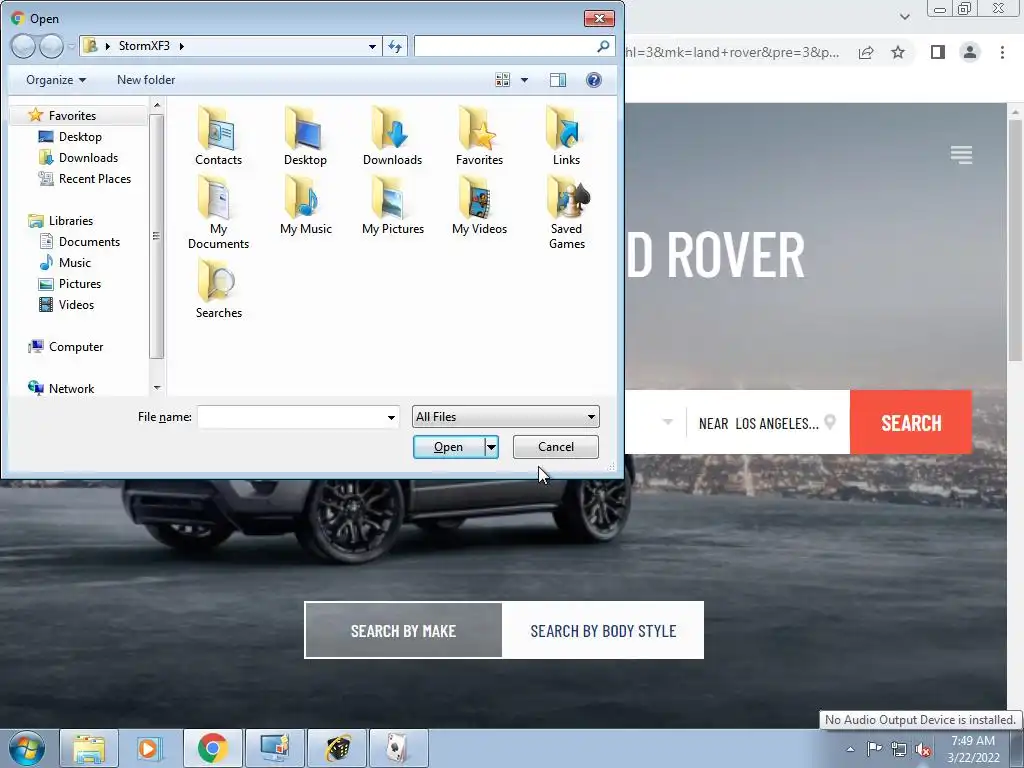1024x768 pixels.
Task: Open the Organize dropdown menu
Action: [56, 80]
